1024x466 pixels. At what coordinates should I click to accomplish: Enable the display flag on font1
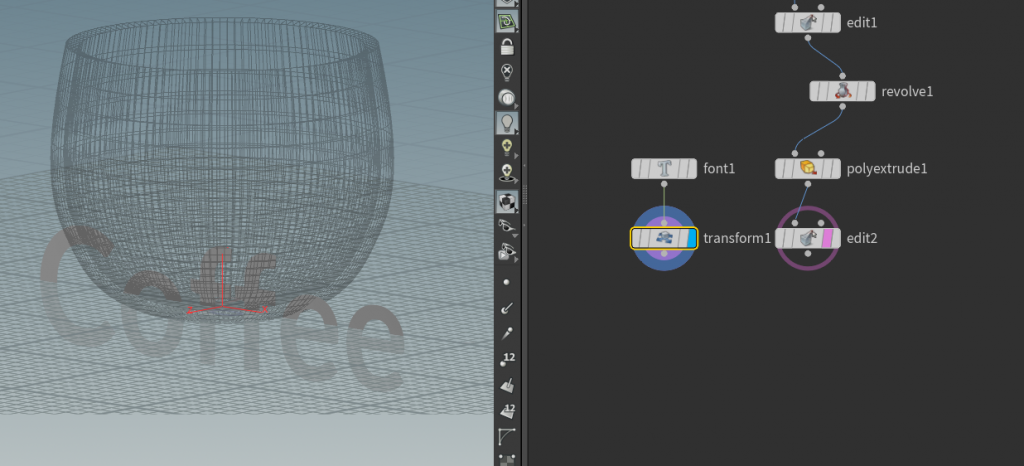(692, 168)
